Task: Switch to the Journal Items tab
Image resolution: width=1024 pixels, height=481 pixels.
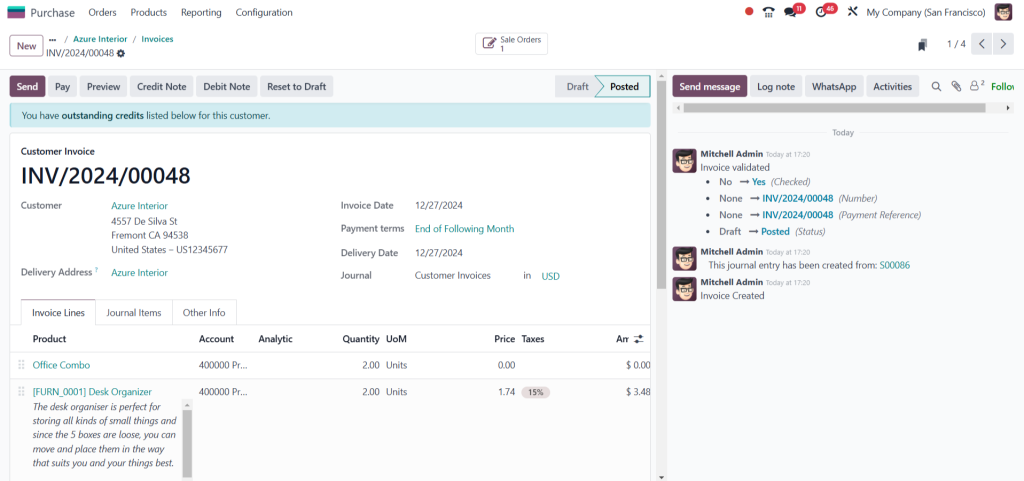Action: pyautogui.click(x=134, y=313)
